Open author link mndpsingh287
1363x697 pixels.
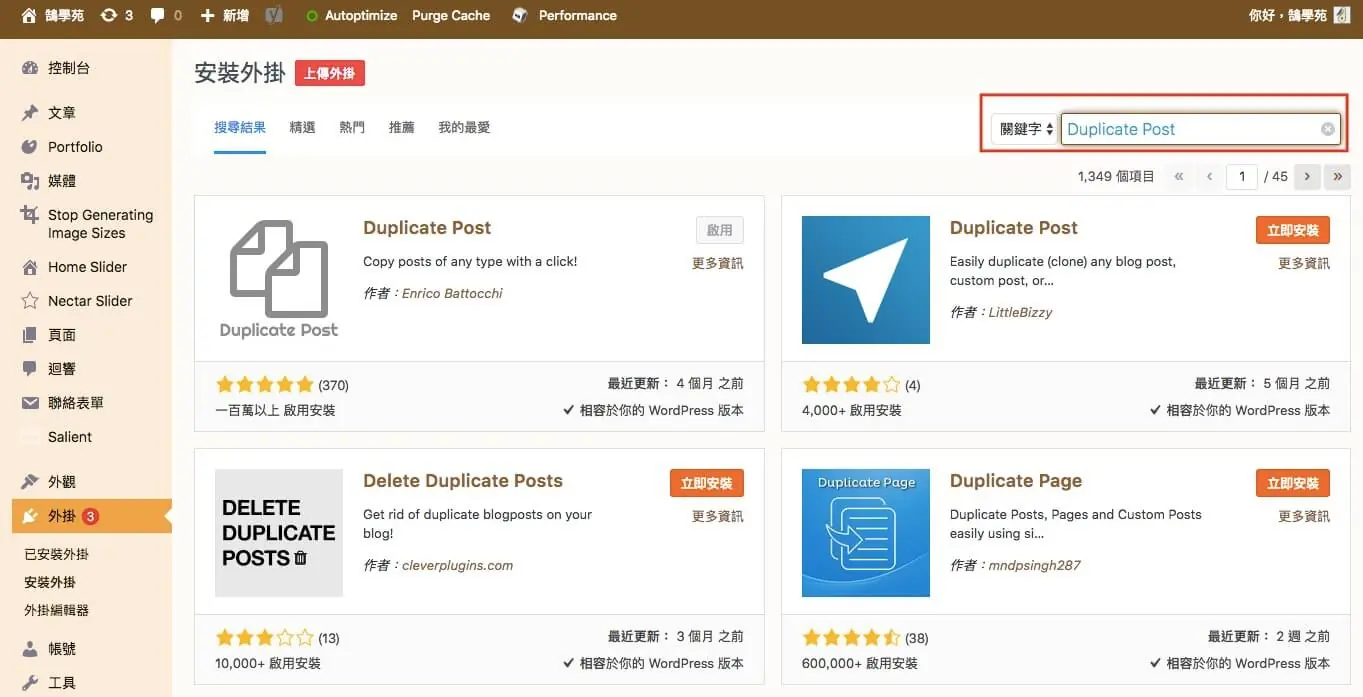(x=1034, y=565)
